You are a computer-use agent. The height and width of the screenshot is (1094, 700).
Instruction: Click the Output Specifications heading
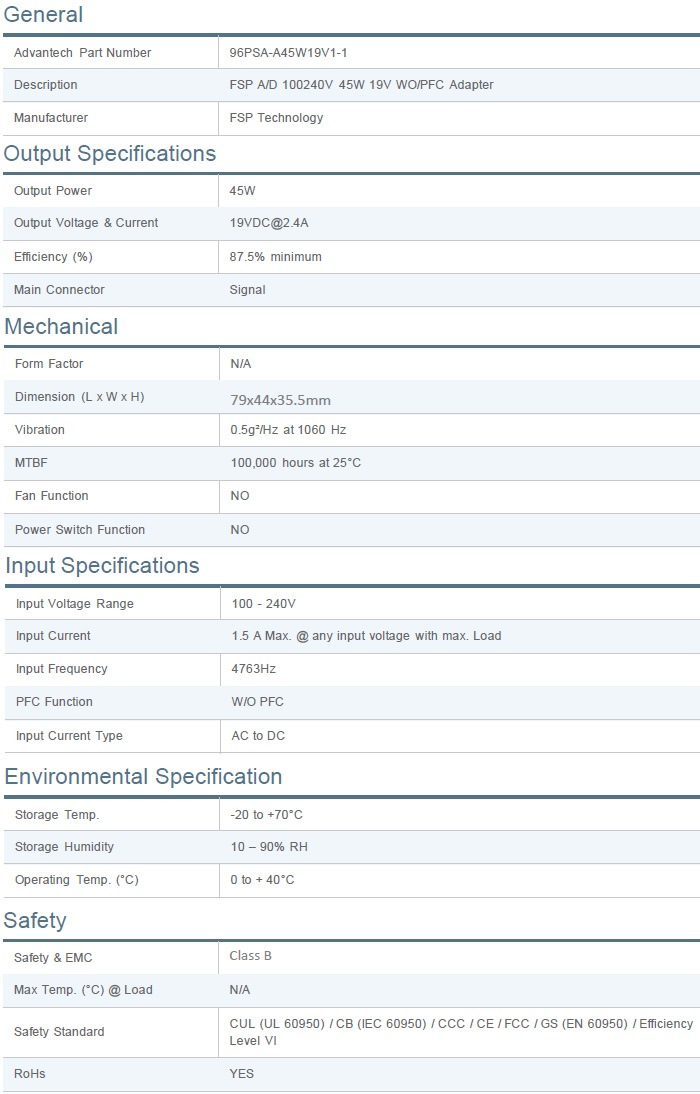coord(109,154)
